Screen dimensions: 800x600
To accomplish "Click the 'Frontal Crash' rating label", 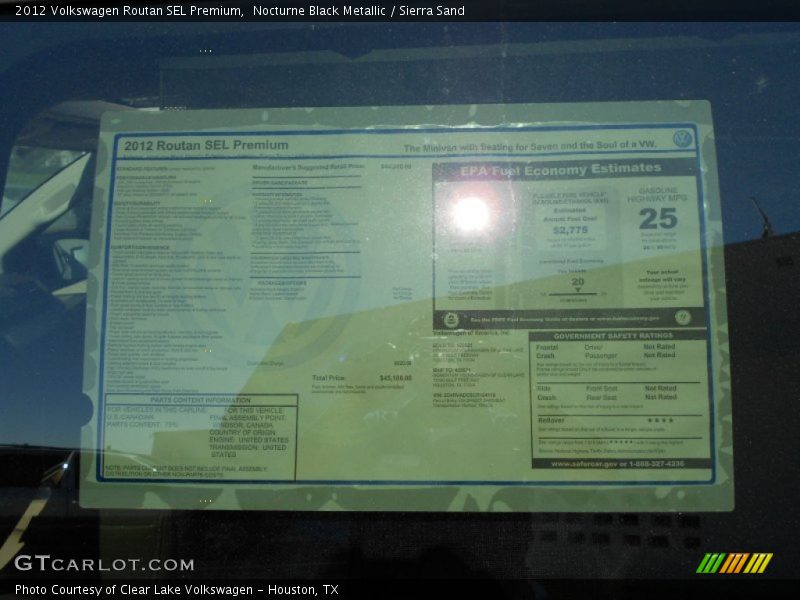I will tap(547, 351).
